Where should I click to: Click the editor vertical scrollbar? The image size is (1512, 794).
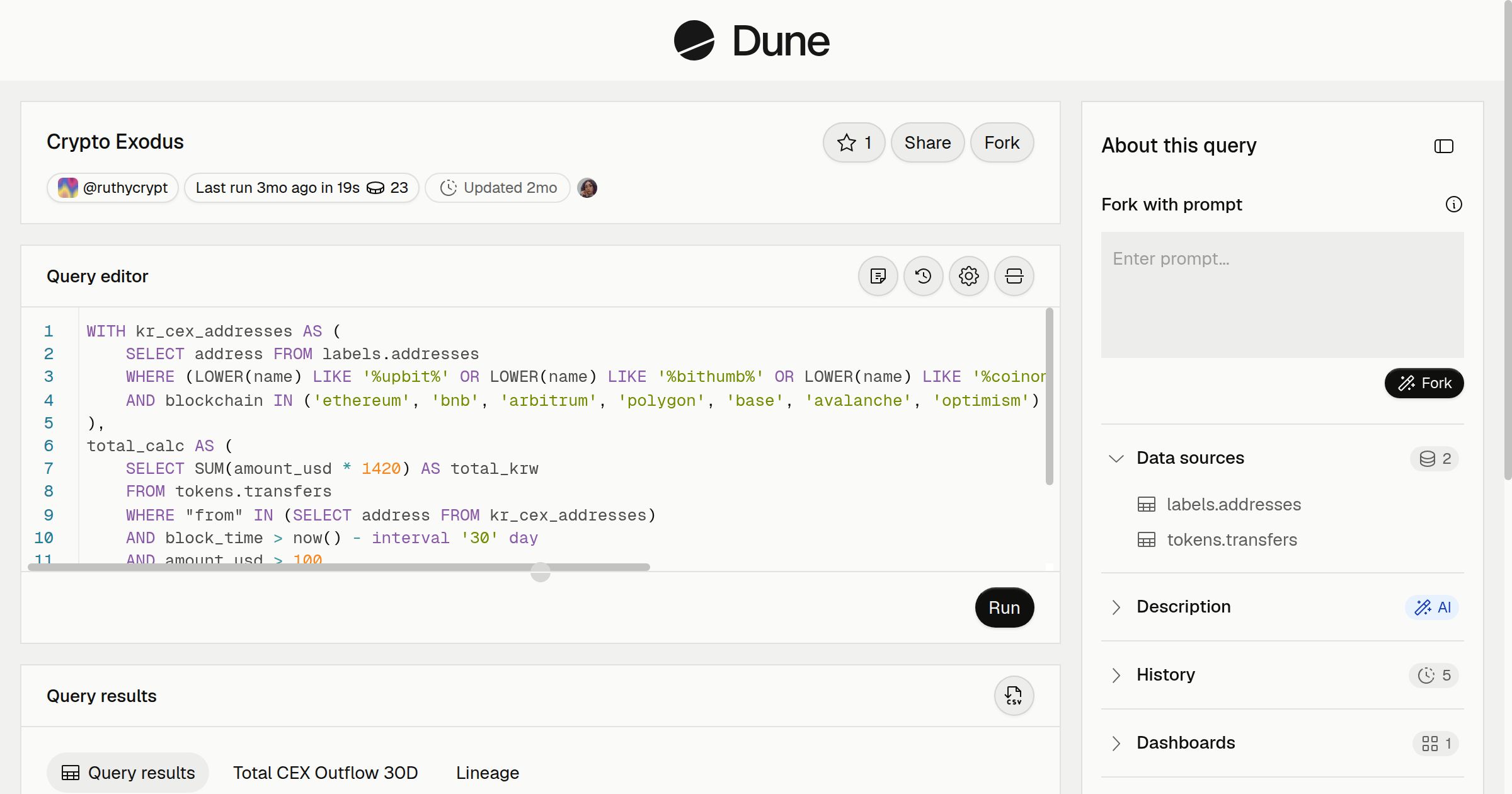click(x=1049, y=396)
